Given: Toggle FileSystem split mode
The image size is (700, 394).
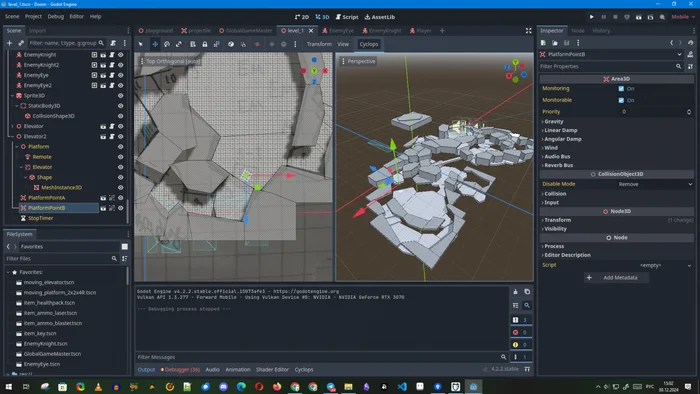Looking at the screenshot, I should tap(125, 246).
